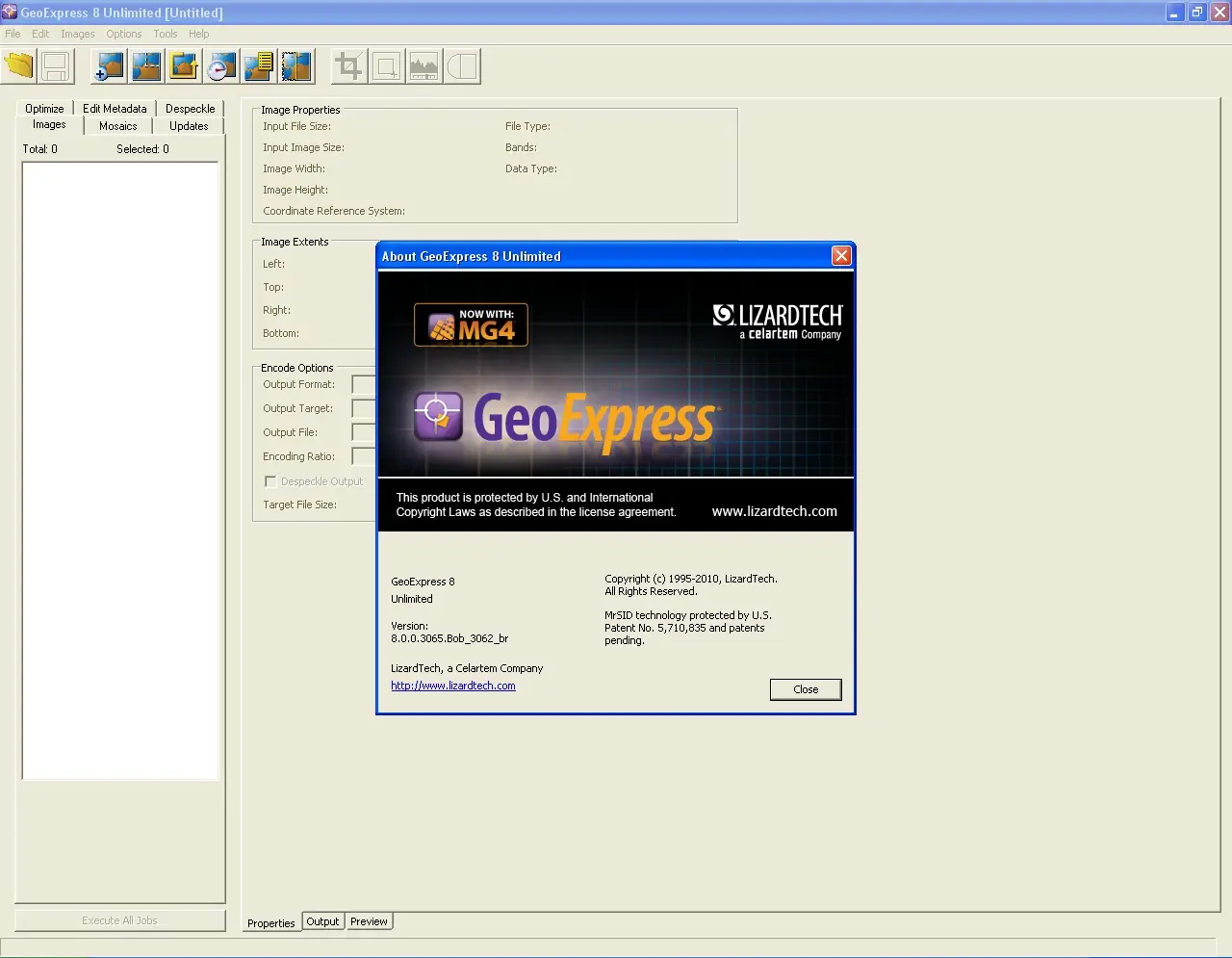This screenshot has height=958, width=1232.
Task: Open the Edit menu
Action: pyautogui.click(x=40, y=34)
